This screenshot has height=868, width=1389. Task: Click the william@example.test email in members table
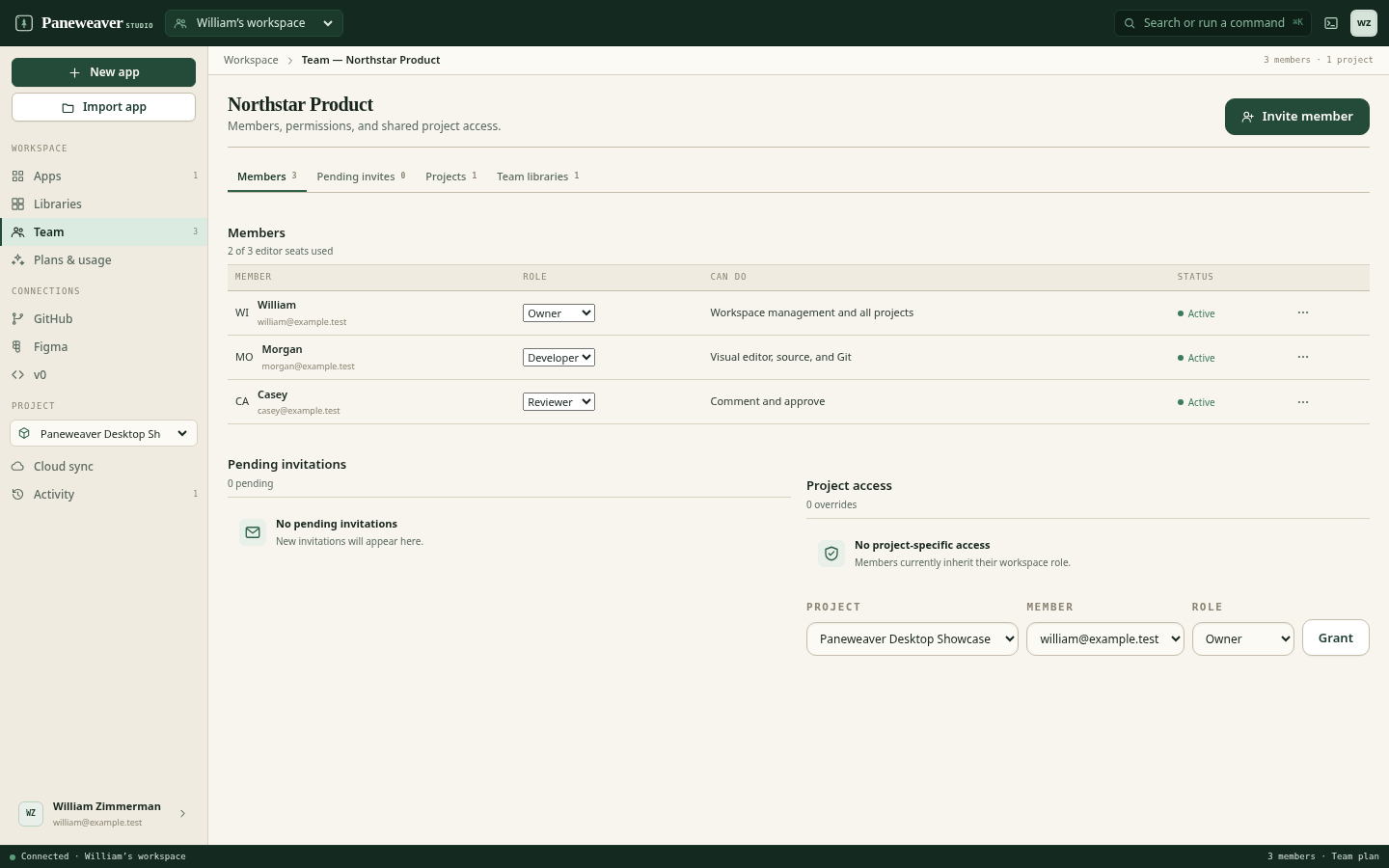point(302,322)
